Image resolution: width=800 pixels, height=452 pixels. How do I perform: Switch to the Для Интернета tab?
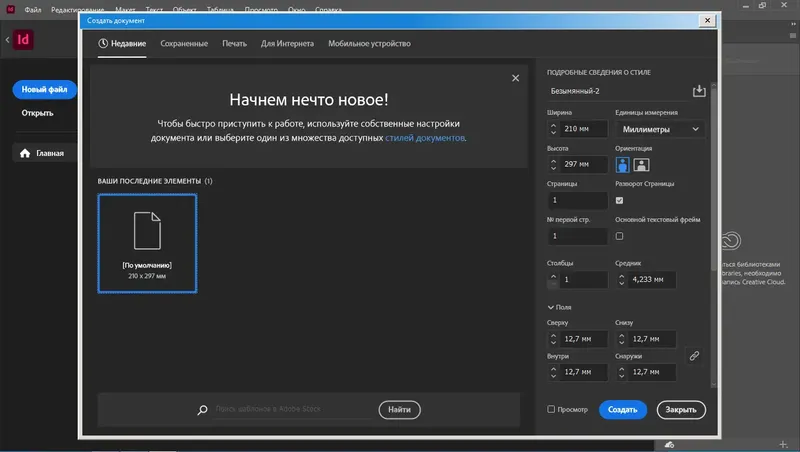click(x=287, y=43)
